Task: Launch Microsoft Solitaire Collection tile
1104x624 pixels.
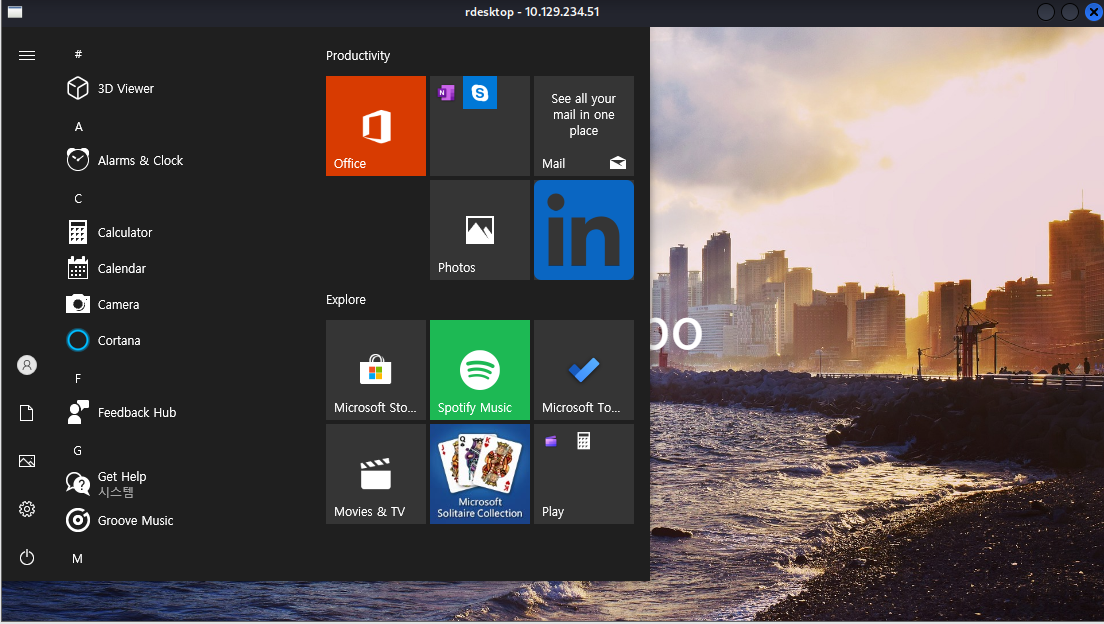Action: click(x=480, y=474)
